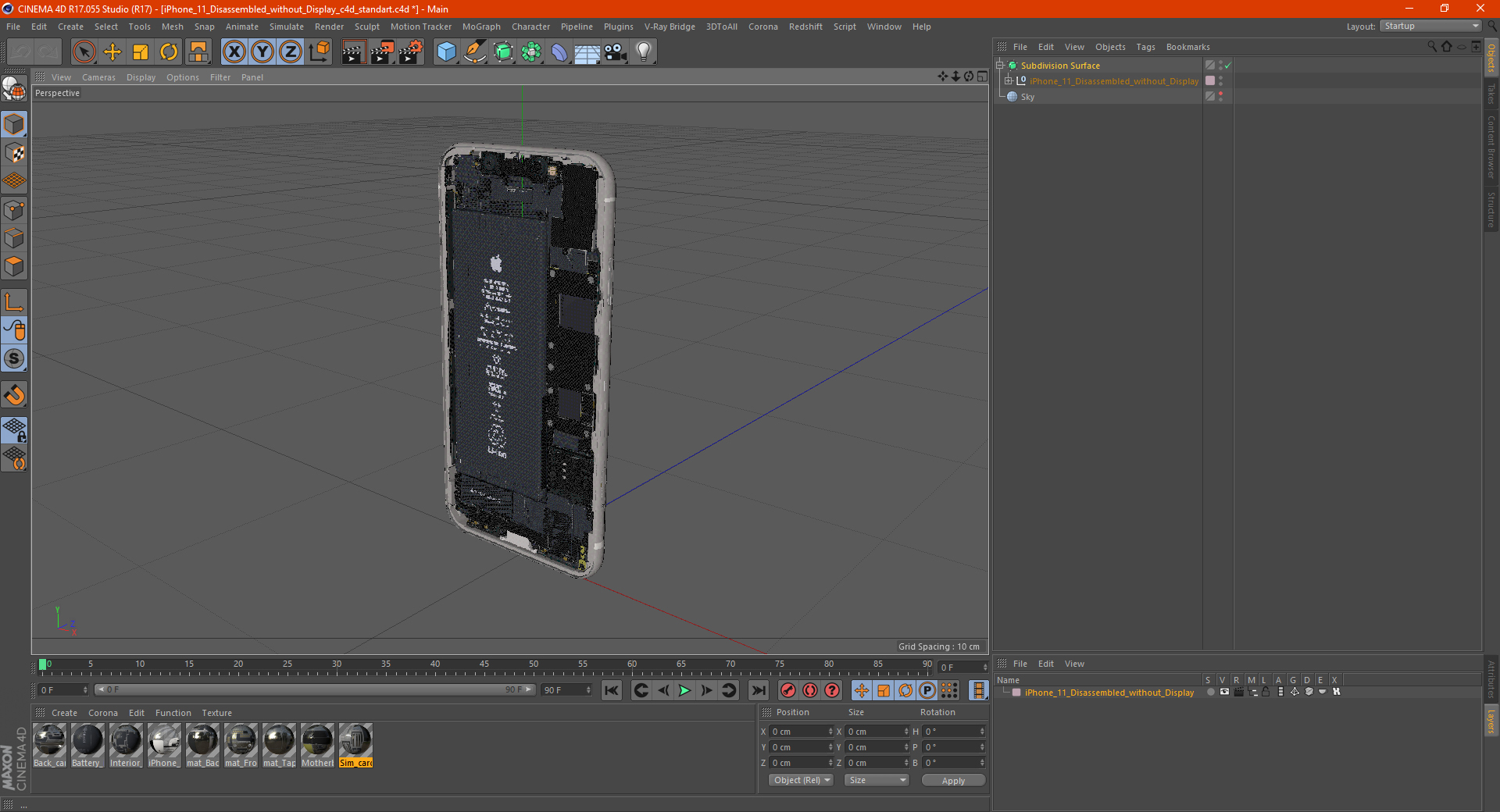Select the Live Selection tool

[x=84, y=52]
